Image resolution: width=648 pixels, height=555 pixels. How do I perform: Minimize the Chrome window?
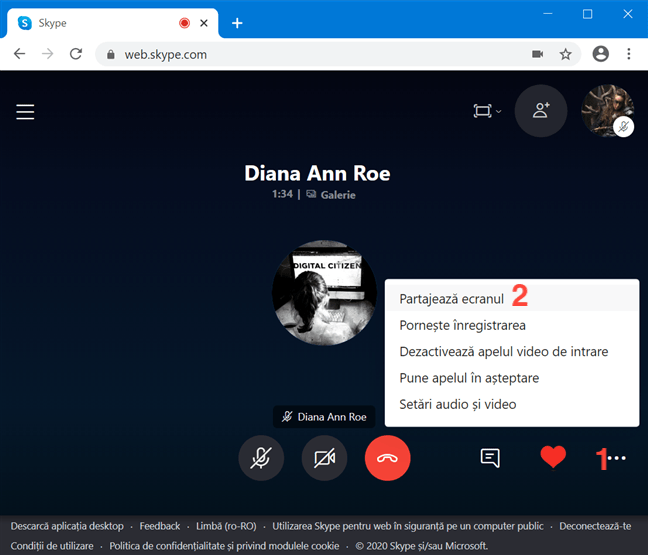pyautogui.click(x=548, y=14)
